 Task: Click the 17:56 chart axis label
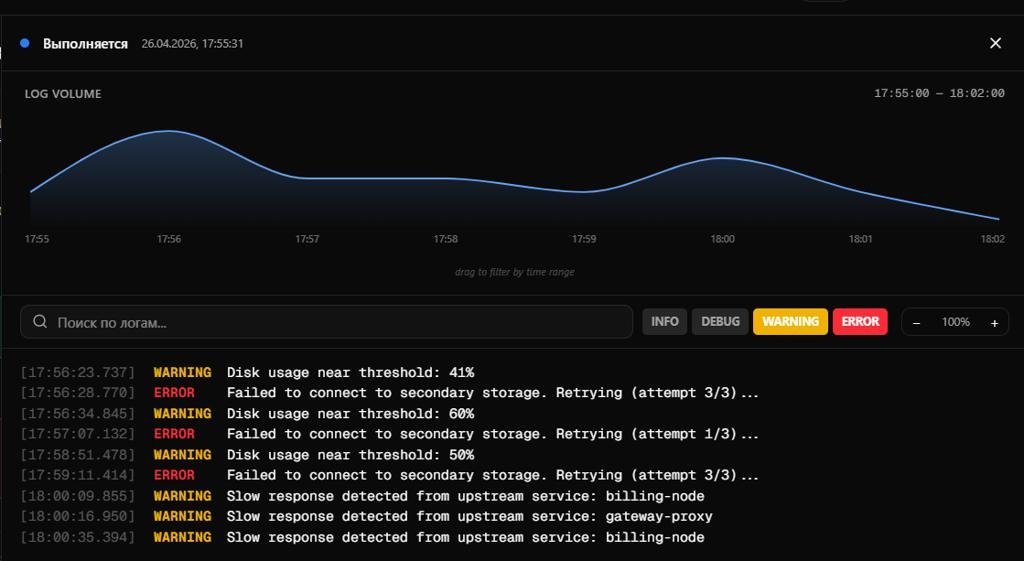[168, 239]
